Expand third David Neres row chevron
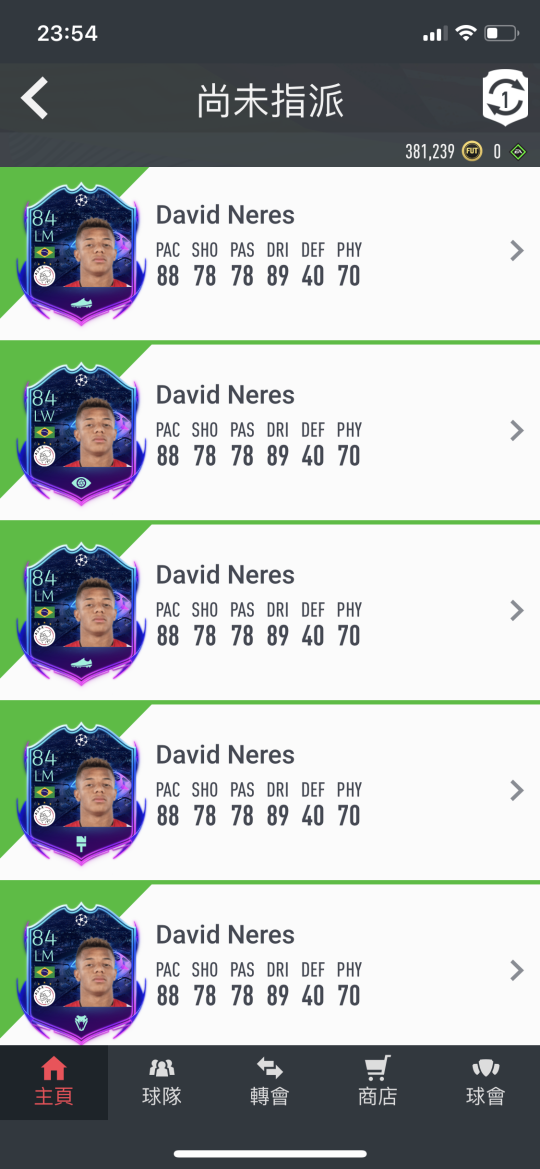The height and width of the screenshot is (1169, 540). pos(516,611)
